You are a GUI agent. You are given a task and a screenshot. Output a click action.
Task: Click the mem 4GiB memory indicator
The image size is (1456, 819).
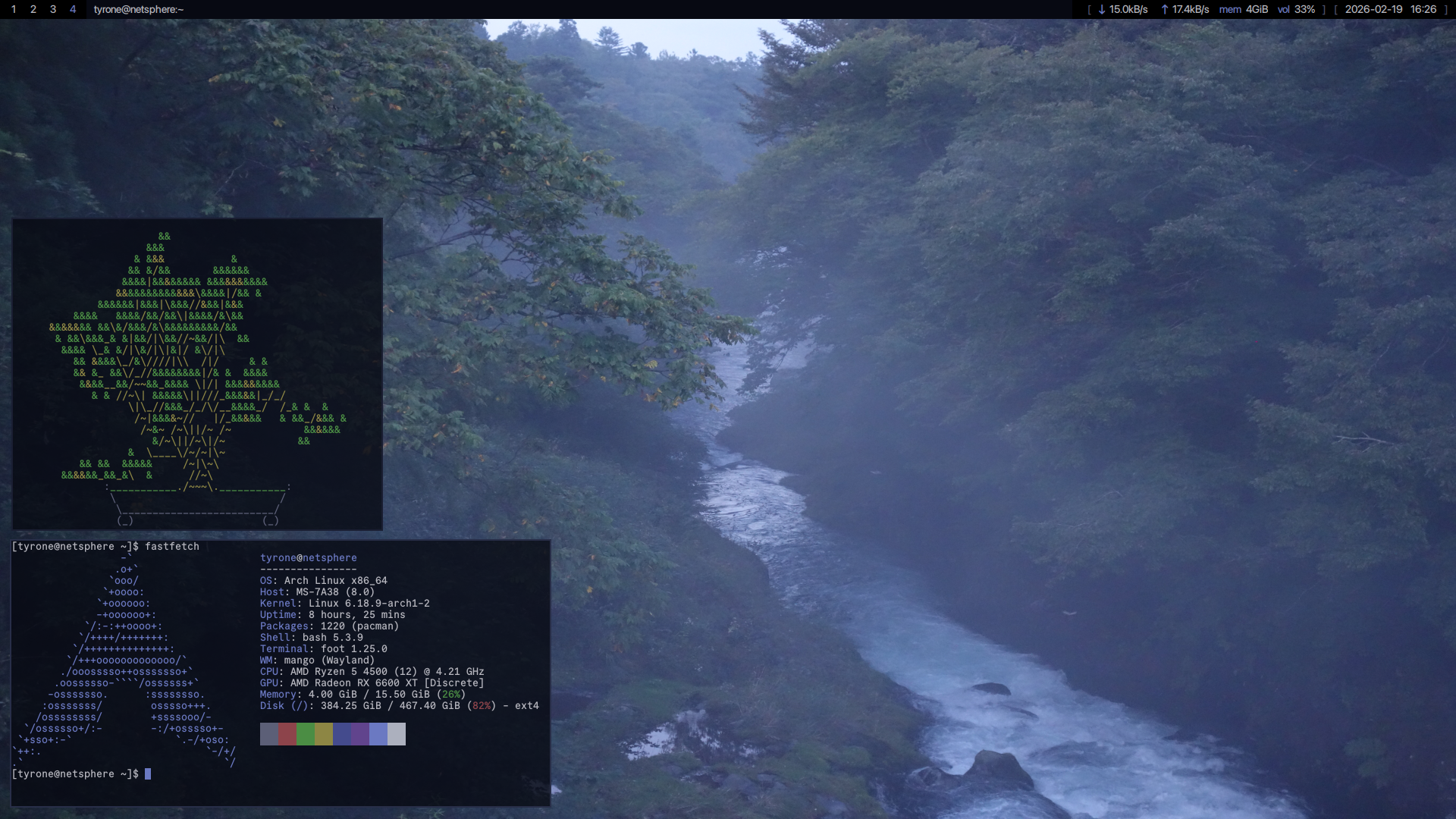tap(1244, 10)
